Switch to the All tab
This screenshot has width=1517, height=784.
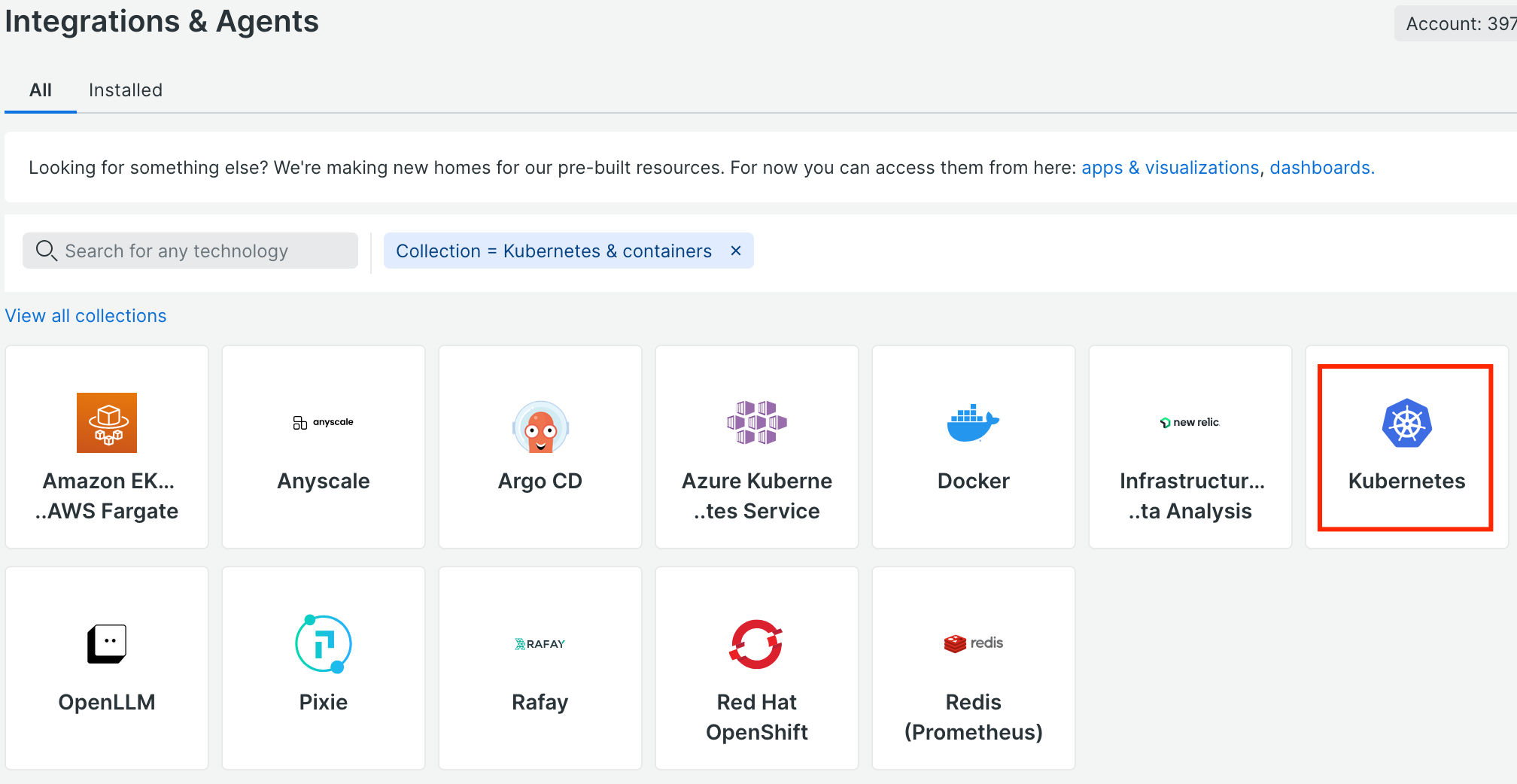[x=41, y=90]
